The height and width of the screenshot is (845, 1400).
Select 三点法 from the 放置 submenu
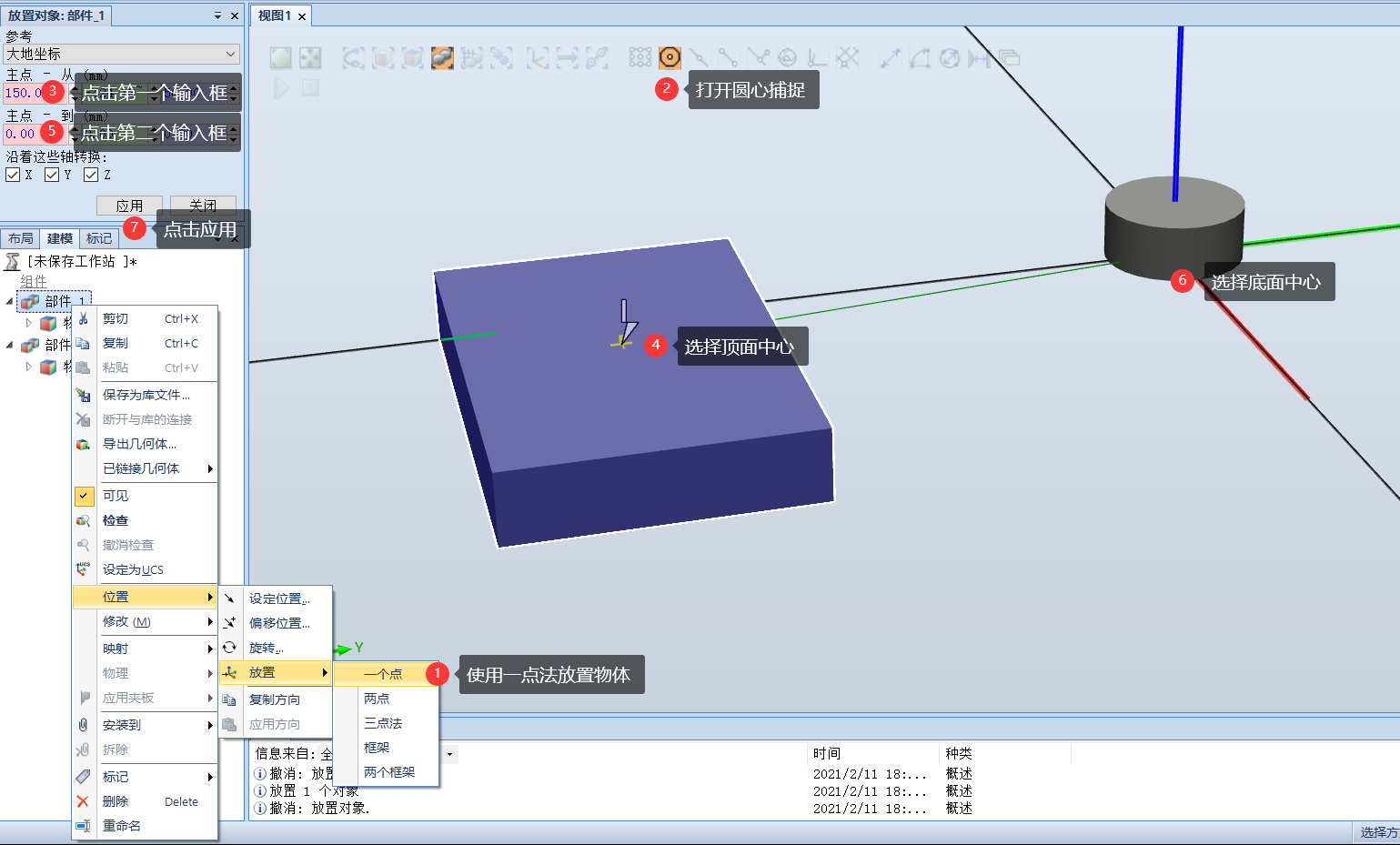click(x=383, y=723)
